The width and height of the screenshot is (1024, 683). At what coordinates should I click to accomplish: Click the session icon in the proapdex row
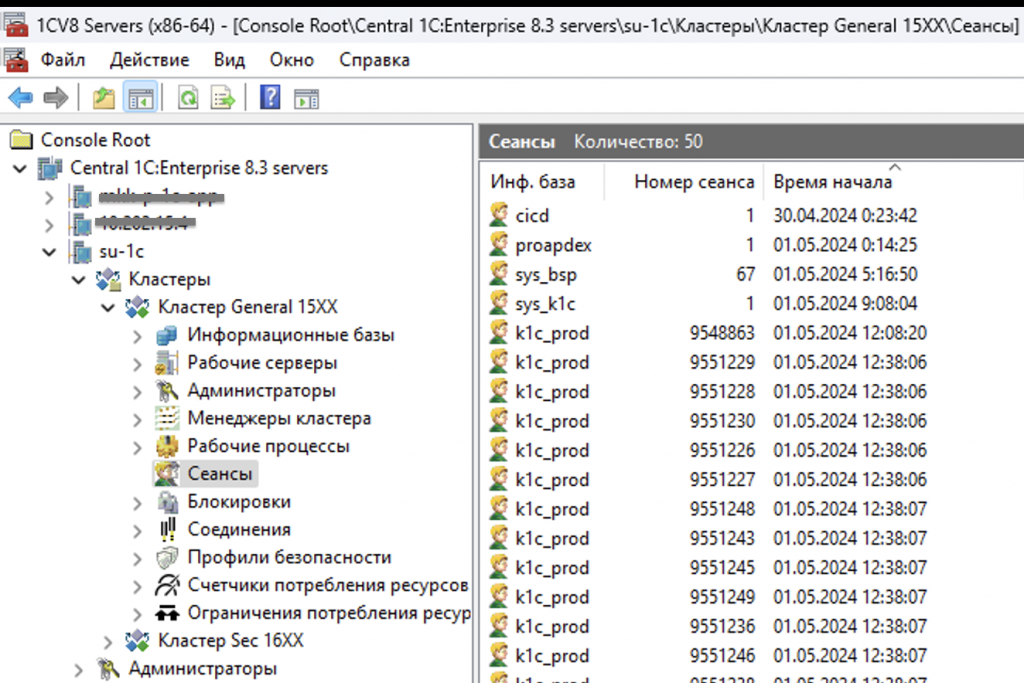click(x=499, y=244)
